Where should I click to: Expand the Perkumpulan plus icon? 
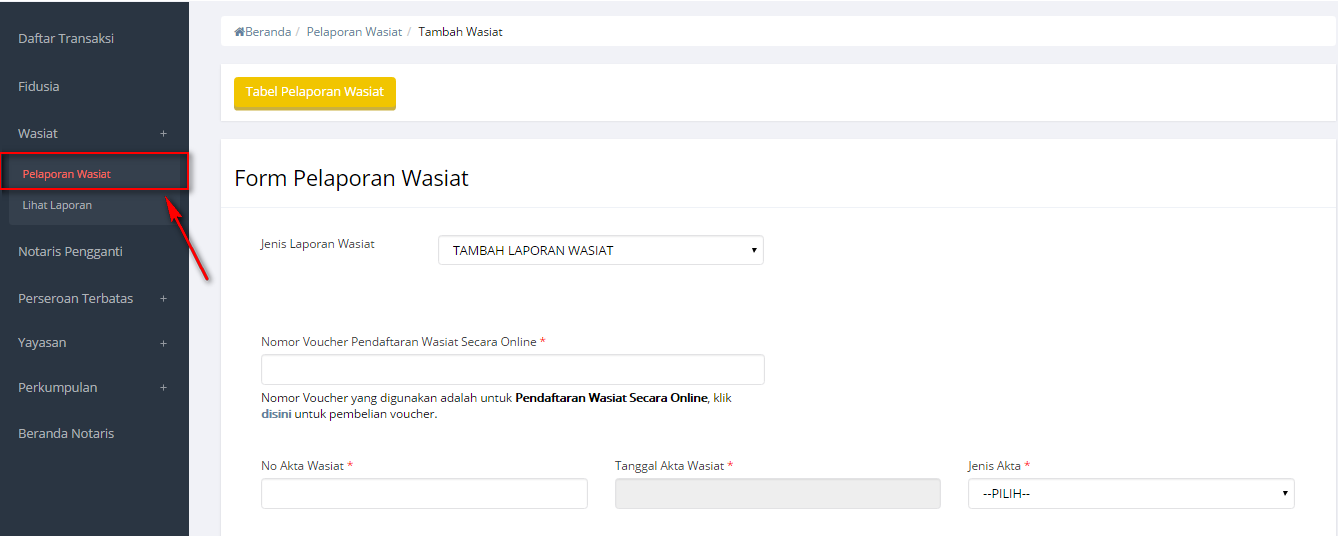click(x=163, y=388)
